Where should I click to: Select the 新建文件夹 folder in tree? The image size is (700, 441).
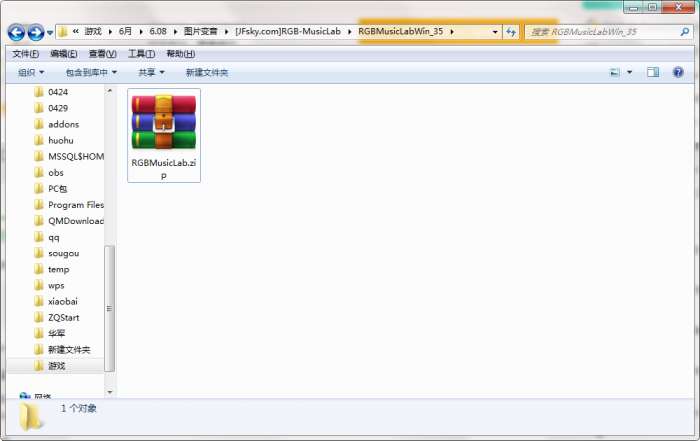(x=68, y=349)
